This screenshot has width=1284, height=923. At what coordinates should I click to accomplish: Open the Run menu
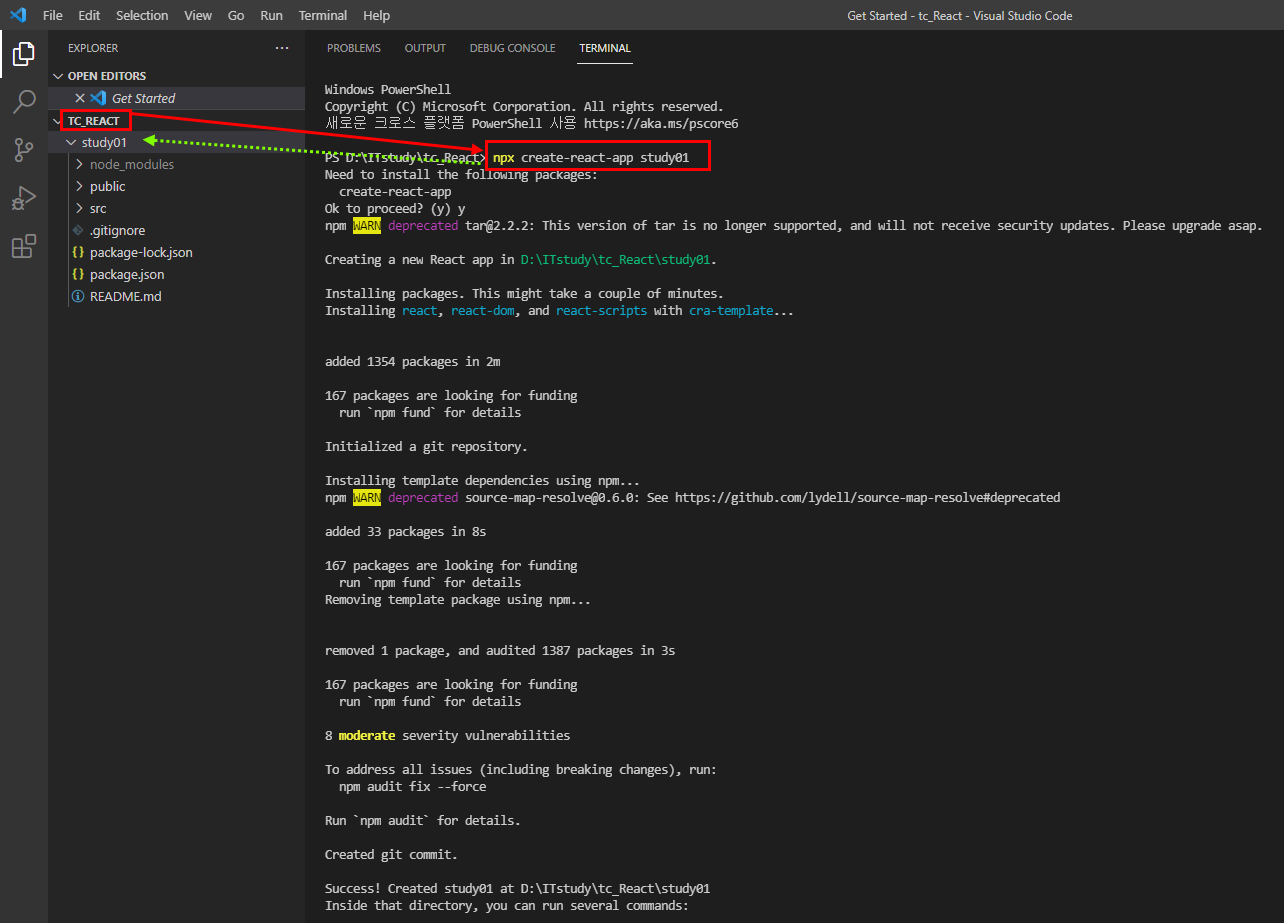click(271, 15)
